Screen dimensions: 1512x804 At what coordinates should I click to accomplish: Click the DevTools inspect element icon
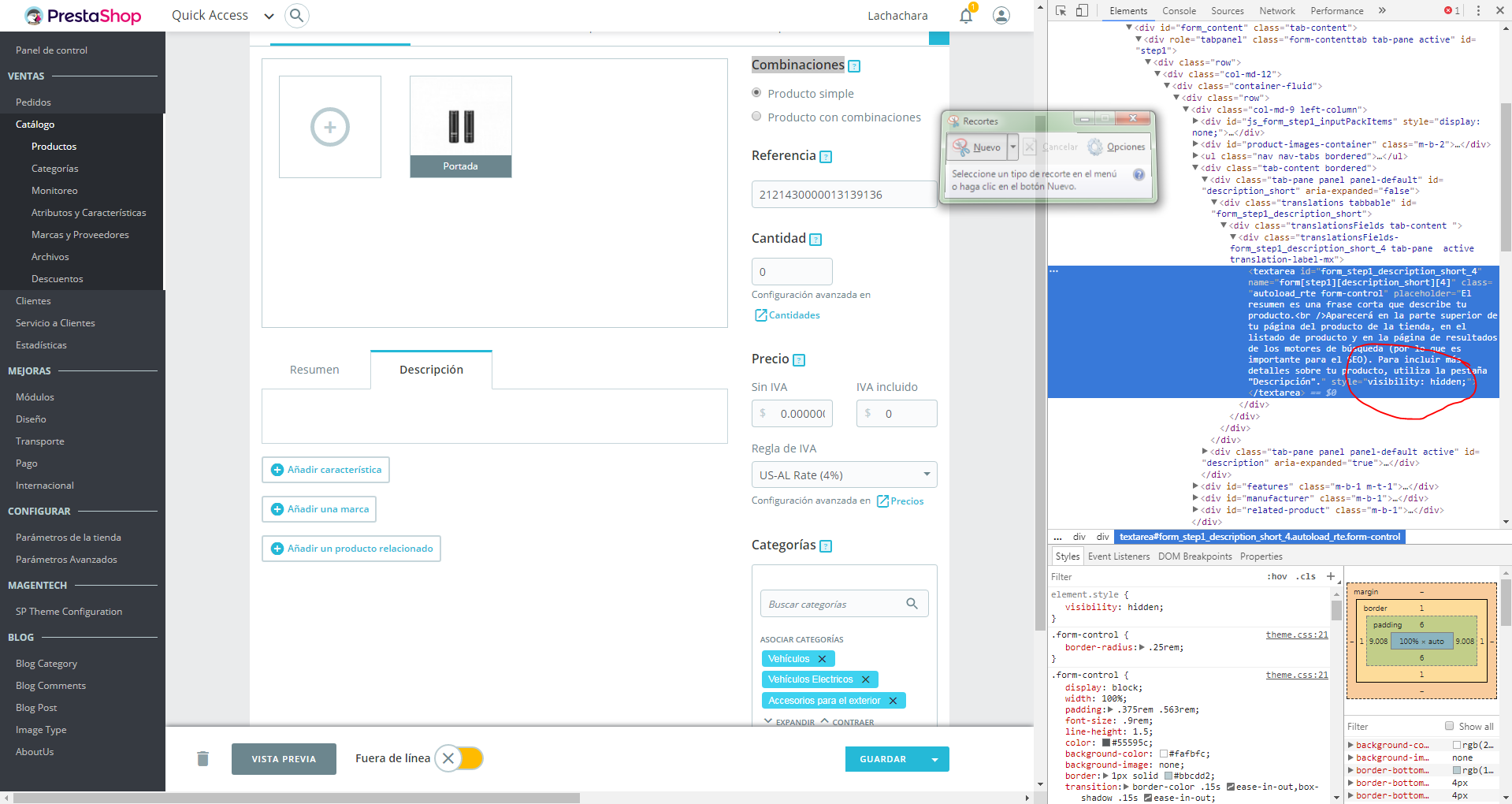click(1061, 11)
